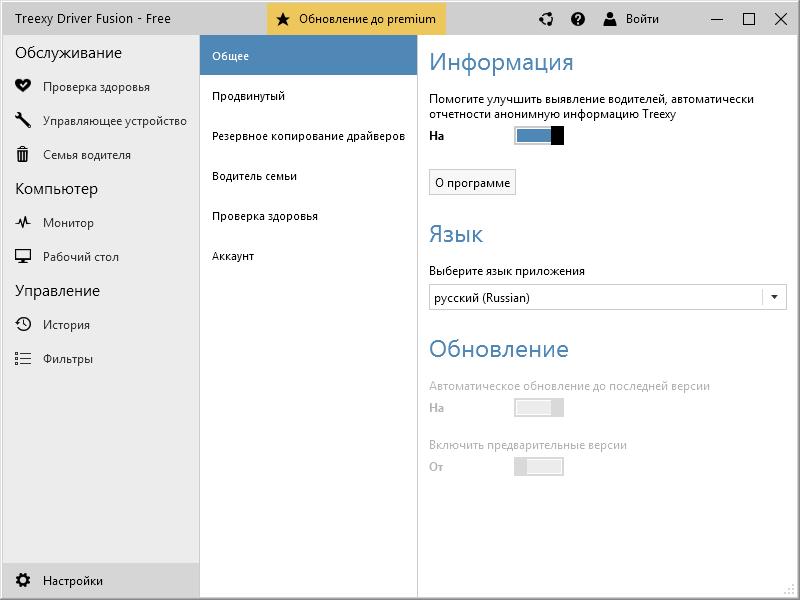The width and height of the screenshot is (800, 600).
Task: Select Настройки label at the sidebar bottom
Action: 73,581
